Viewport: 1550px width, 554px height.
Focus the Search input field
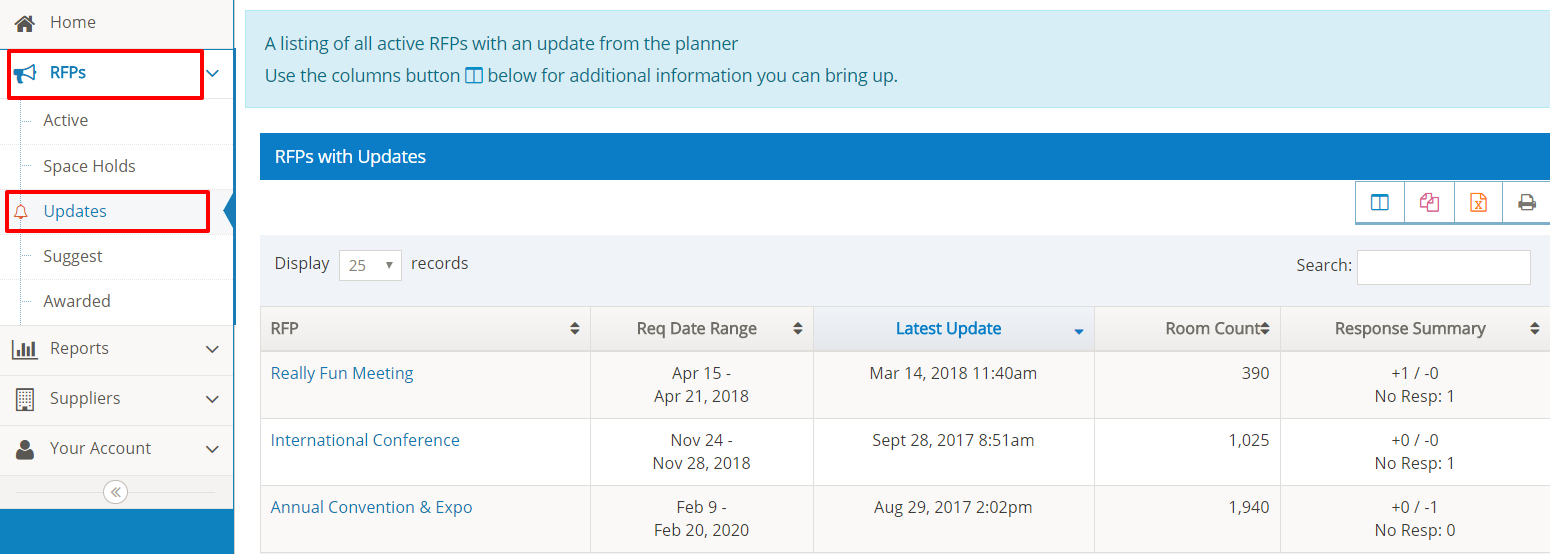click(x=1443, y=267)
